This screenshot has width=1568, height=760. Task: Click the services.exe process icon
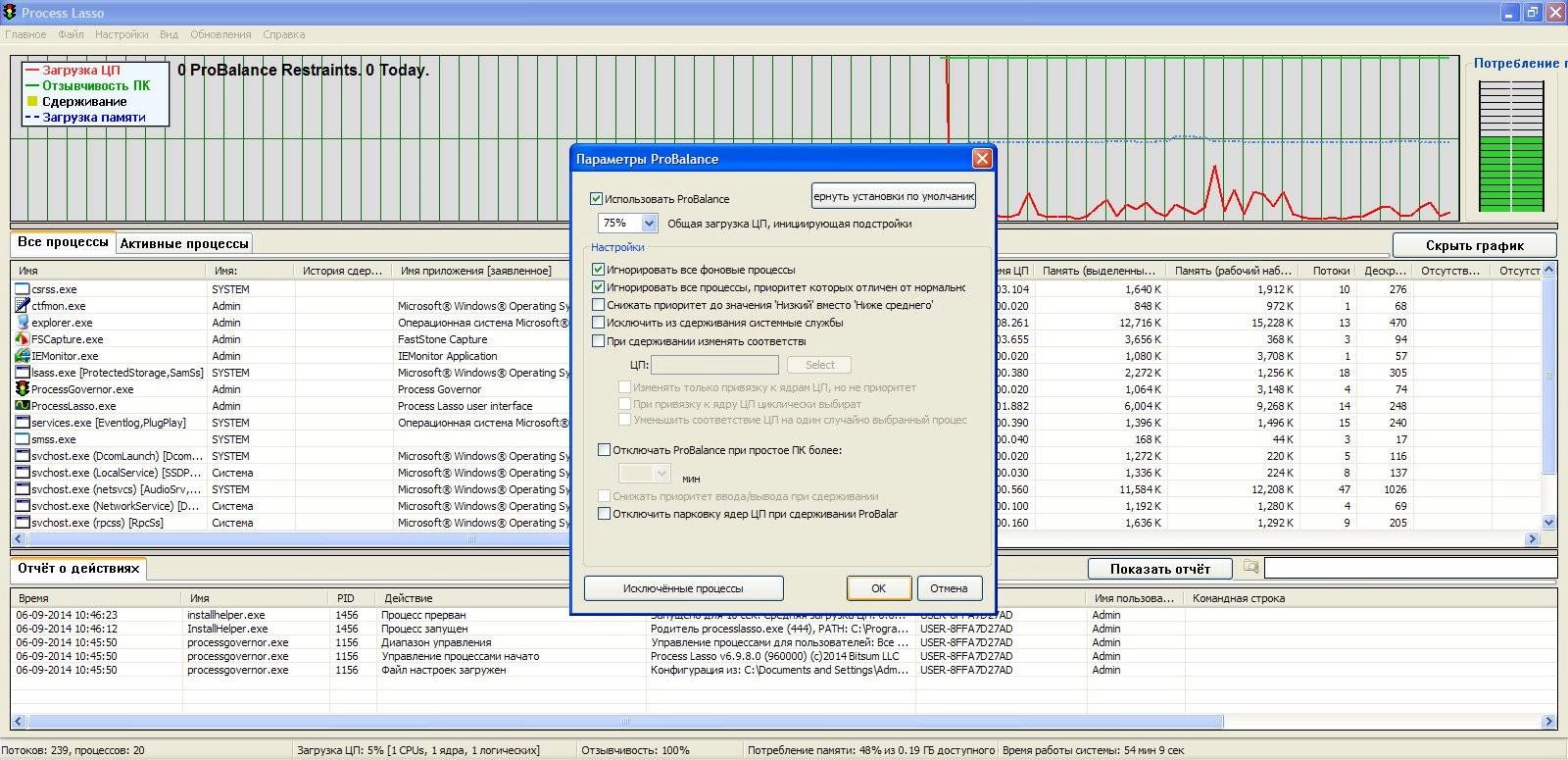pos(22,423)
